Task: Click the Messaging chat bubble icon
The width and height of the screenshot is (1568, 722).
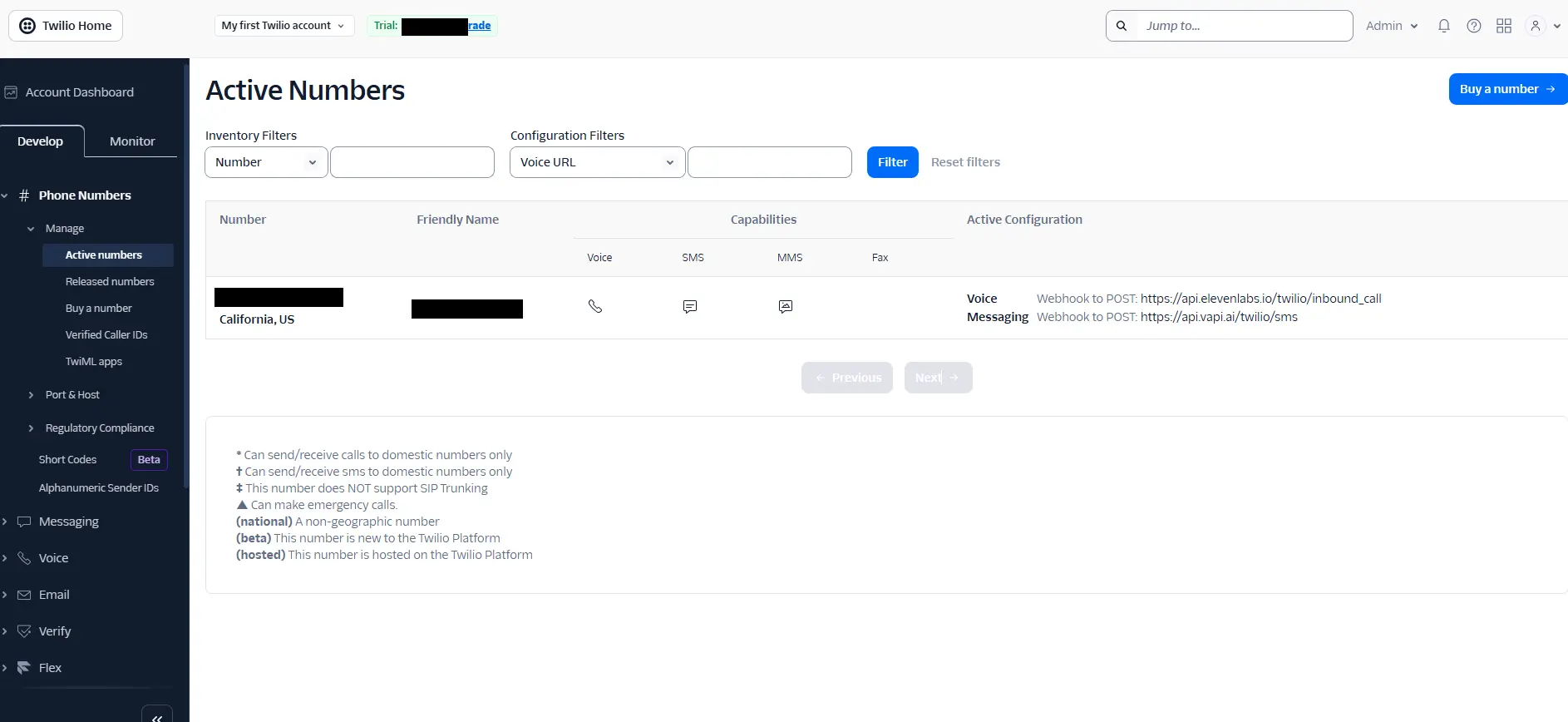Action: 24,522
